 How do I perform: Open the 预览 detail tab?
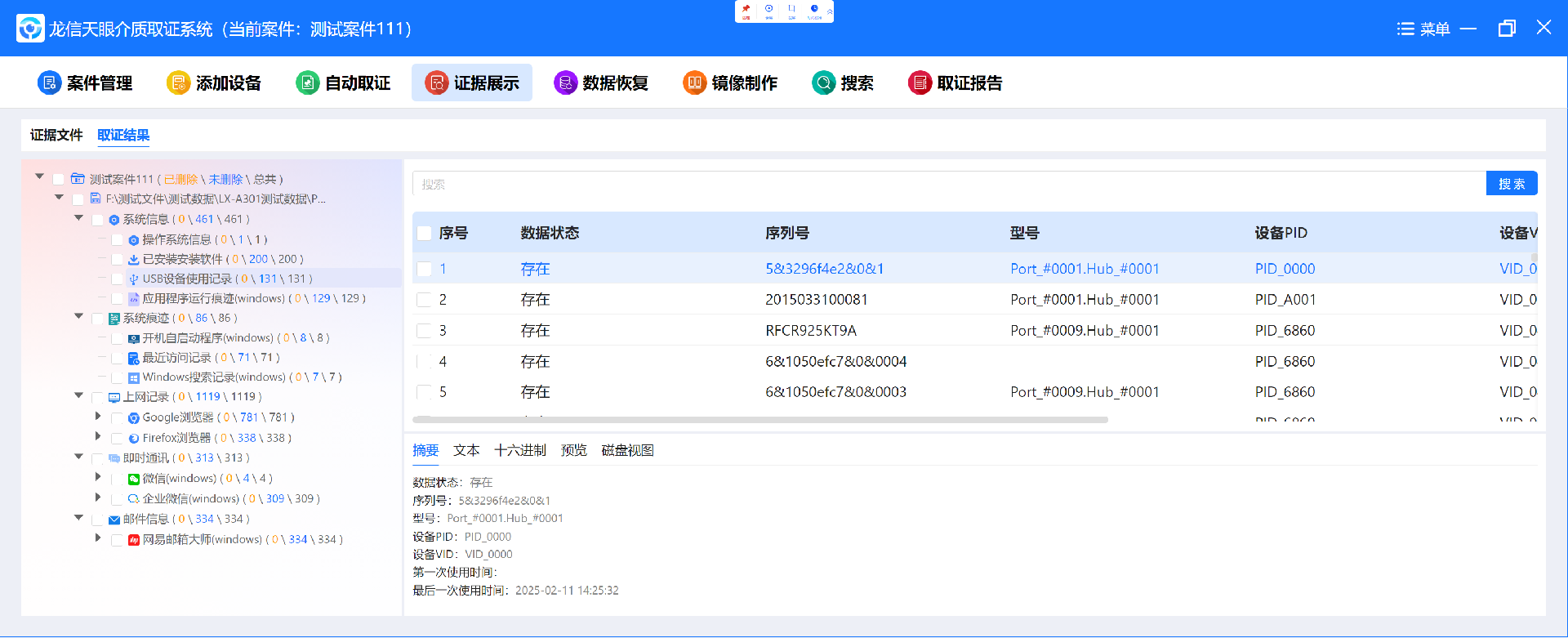[x=574, y=450]
